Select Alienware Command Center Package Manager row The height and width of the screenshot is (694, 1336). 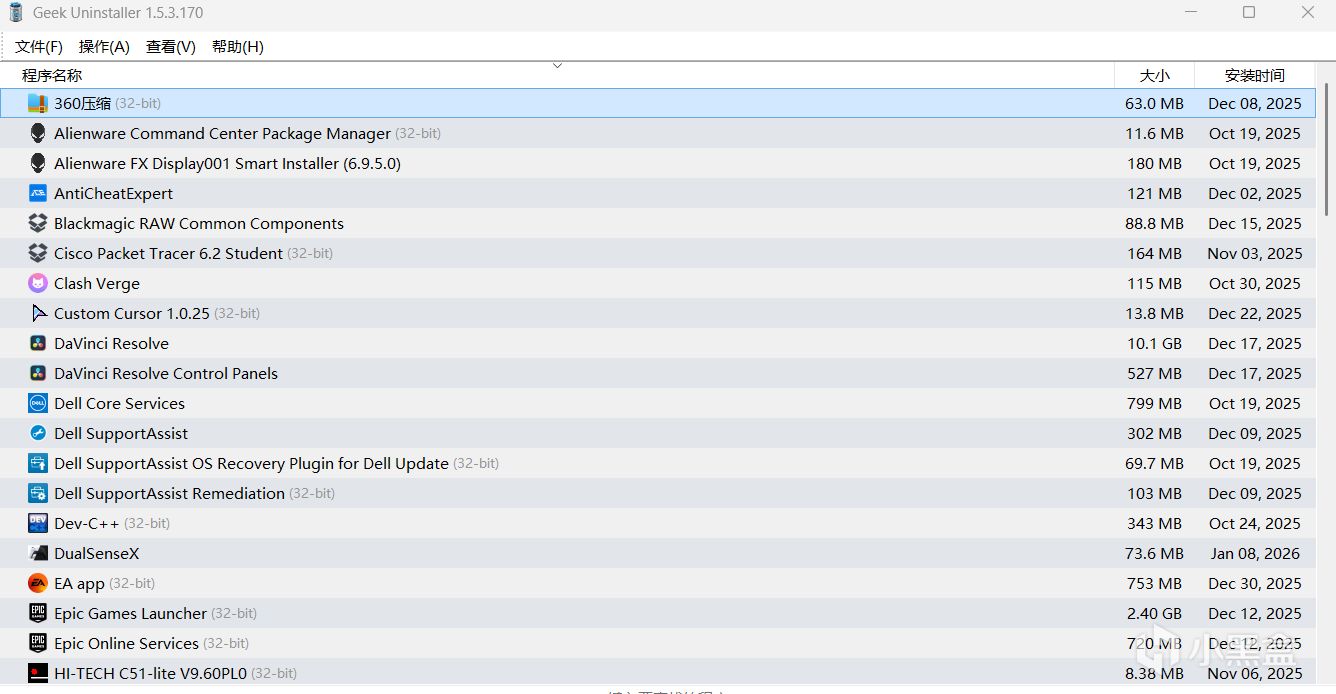(658, 133)
